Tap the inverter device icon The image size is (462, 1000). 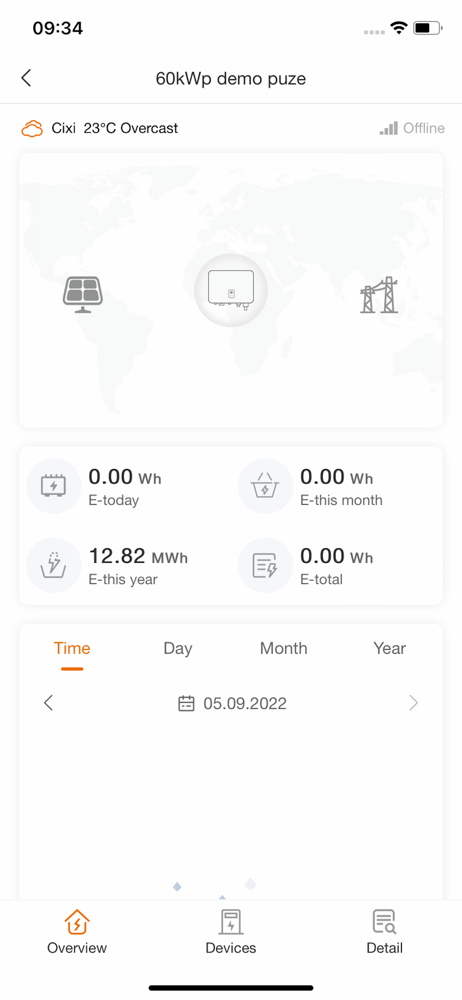231,290
